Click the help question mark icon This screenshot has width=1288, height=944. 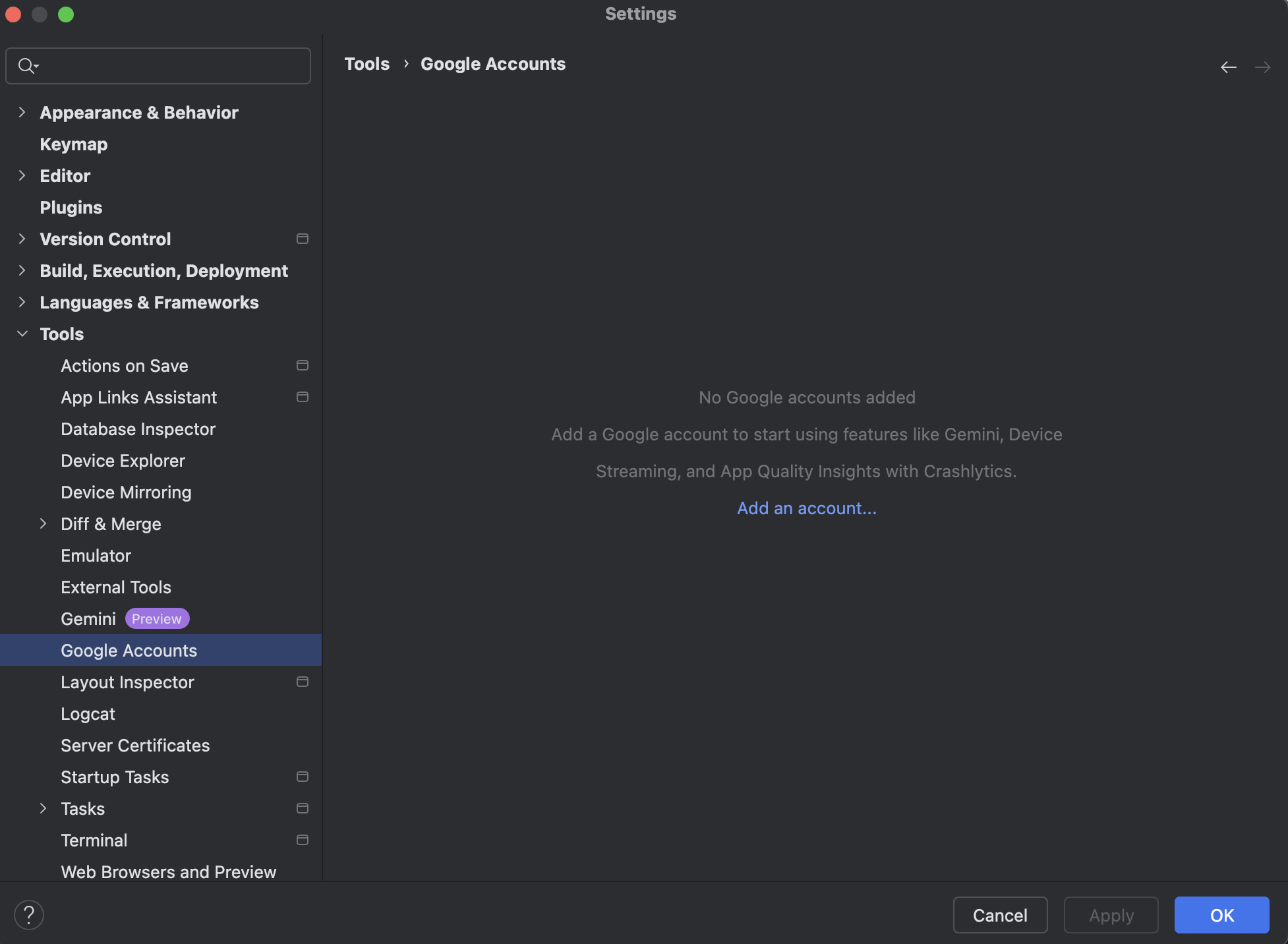[29, 915]
